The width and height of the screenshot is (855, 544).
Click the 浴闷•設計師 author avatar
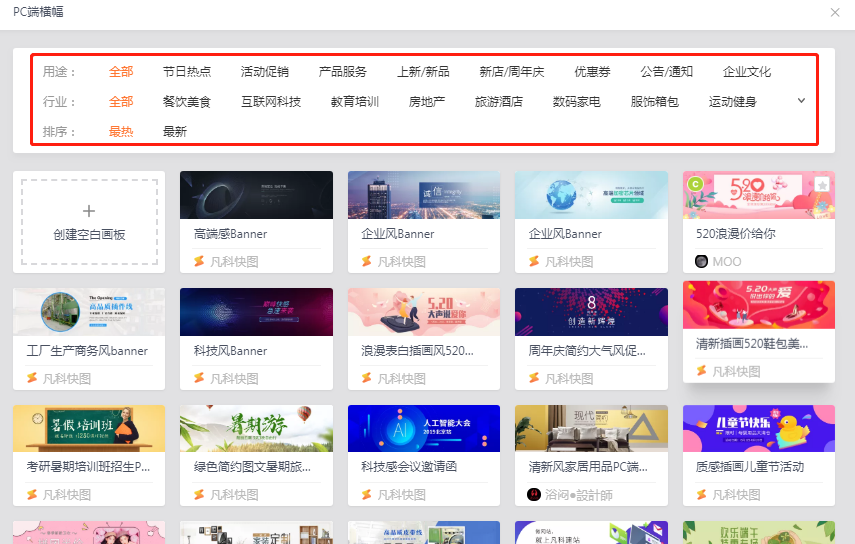tap(534, 494)
